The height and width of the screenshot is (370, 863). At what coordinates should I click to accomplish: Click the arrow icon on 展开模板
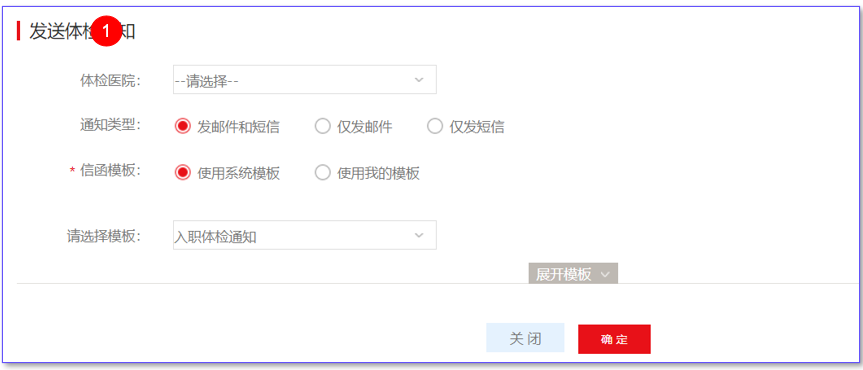[x=605, y=274]
